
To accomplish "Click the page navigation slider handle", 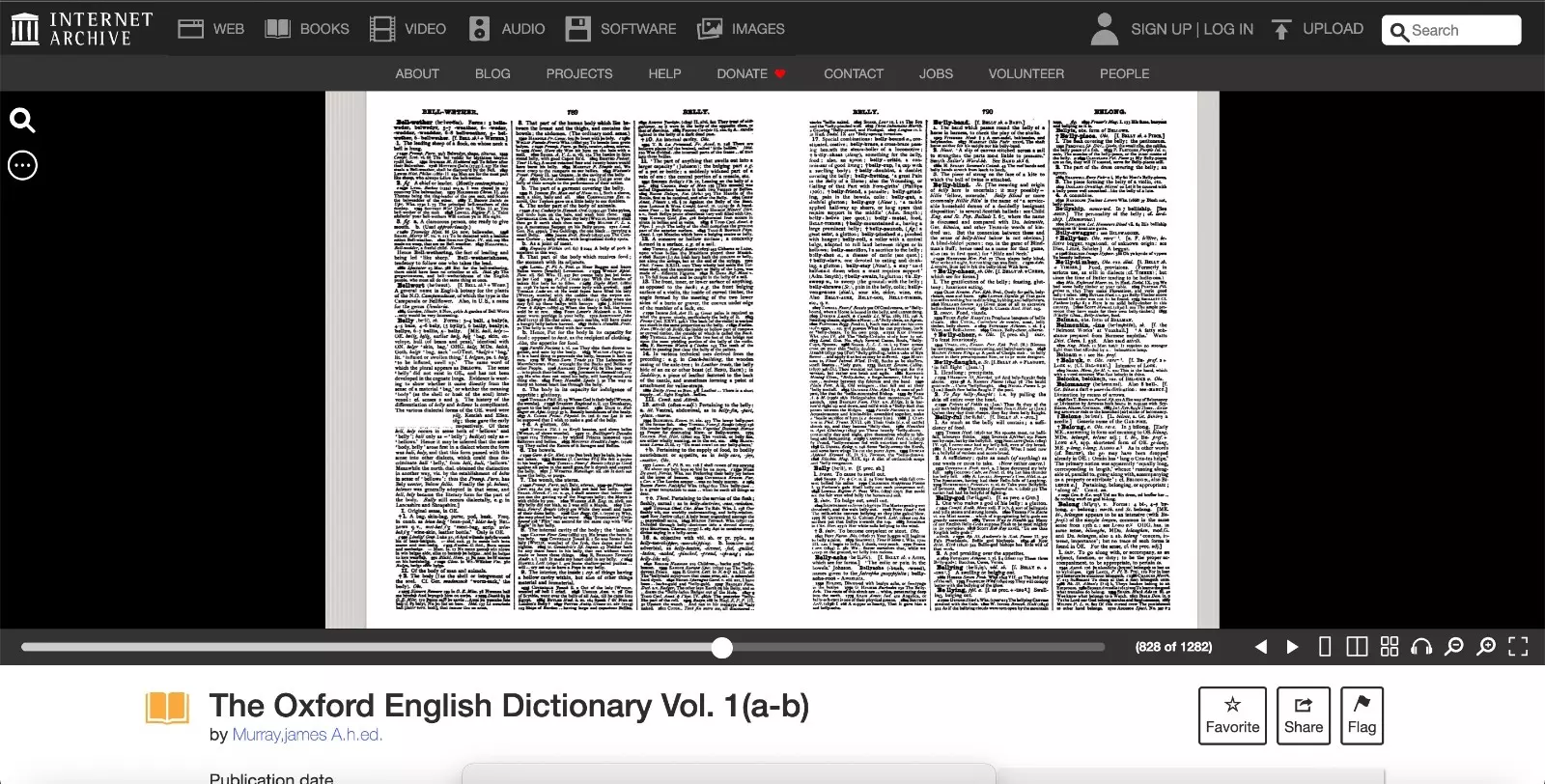I will click(722, 648).
